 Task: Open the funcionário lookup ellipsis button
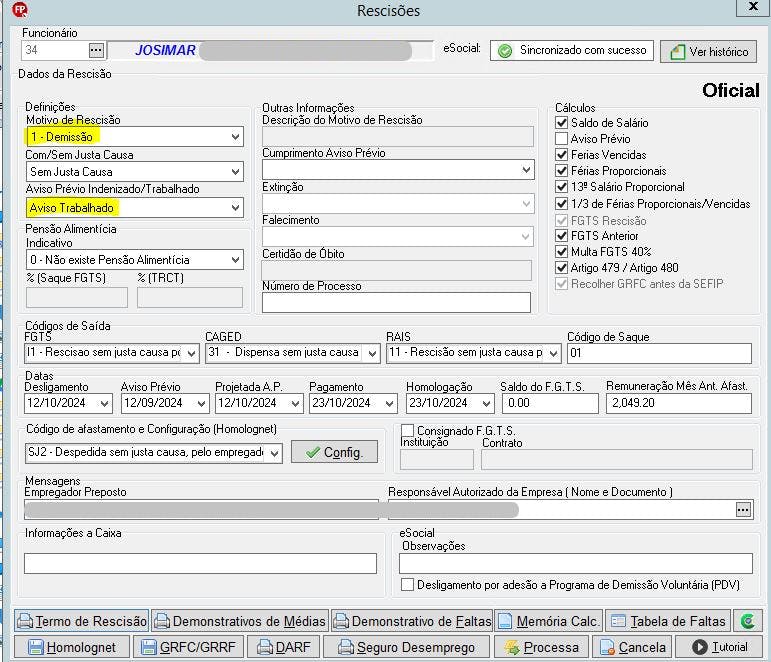click(96, 50)
